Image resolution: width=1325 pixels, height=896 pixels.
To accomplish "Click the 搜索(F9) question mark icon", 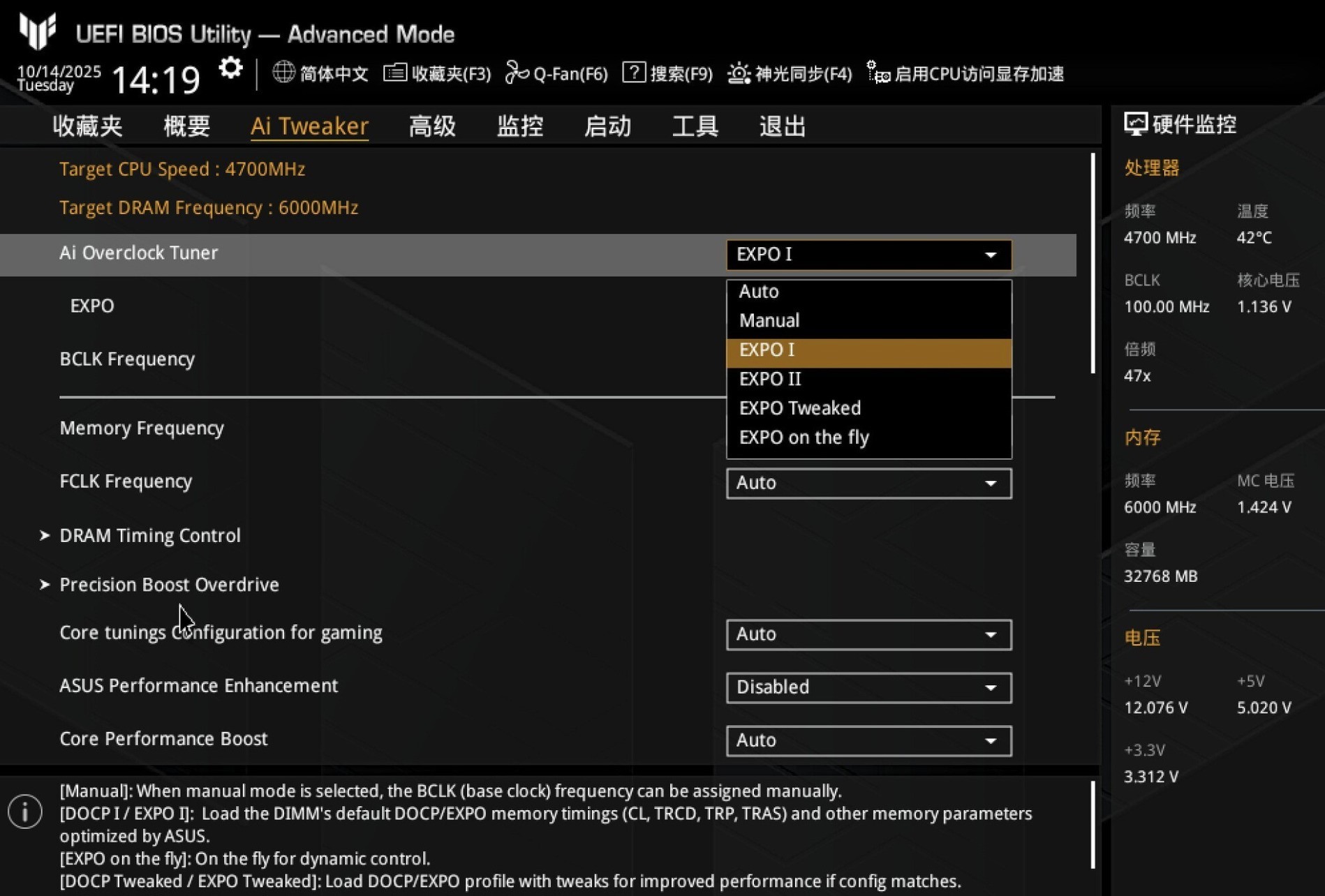I will pyautogui.click(x=634, y=73).
